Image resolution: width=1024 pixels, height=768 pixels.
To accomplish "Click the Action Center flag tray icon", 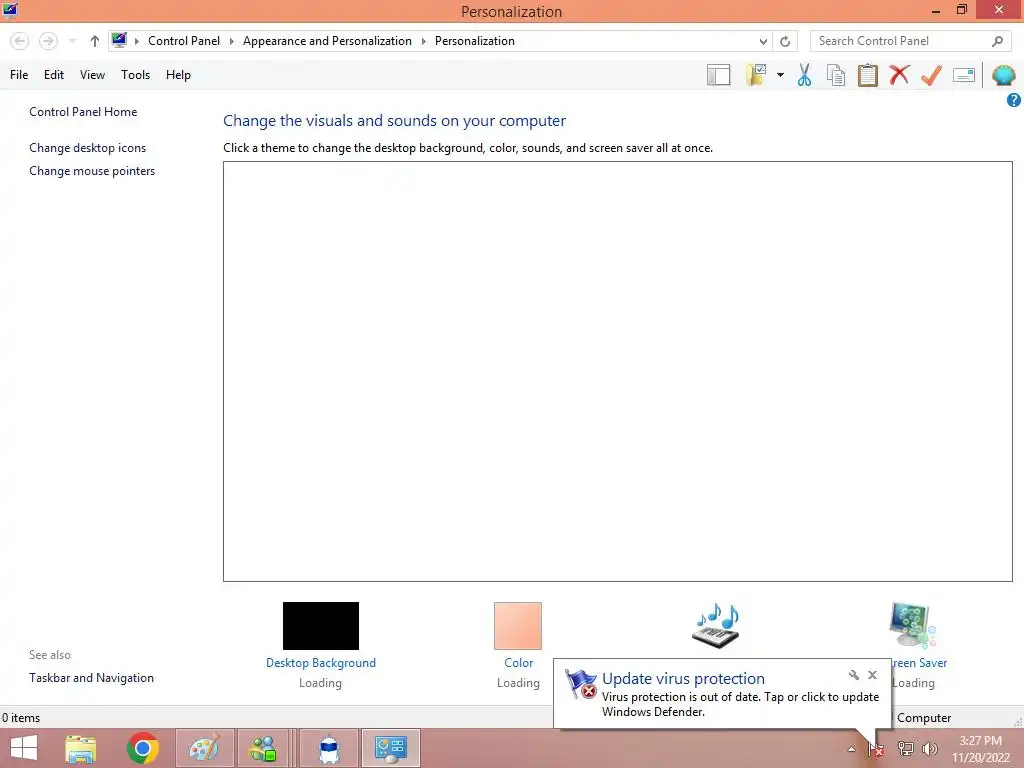I will [x=876, y=749].
